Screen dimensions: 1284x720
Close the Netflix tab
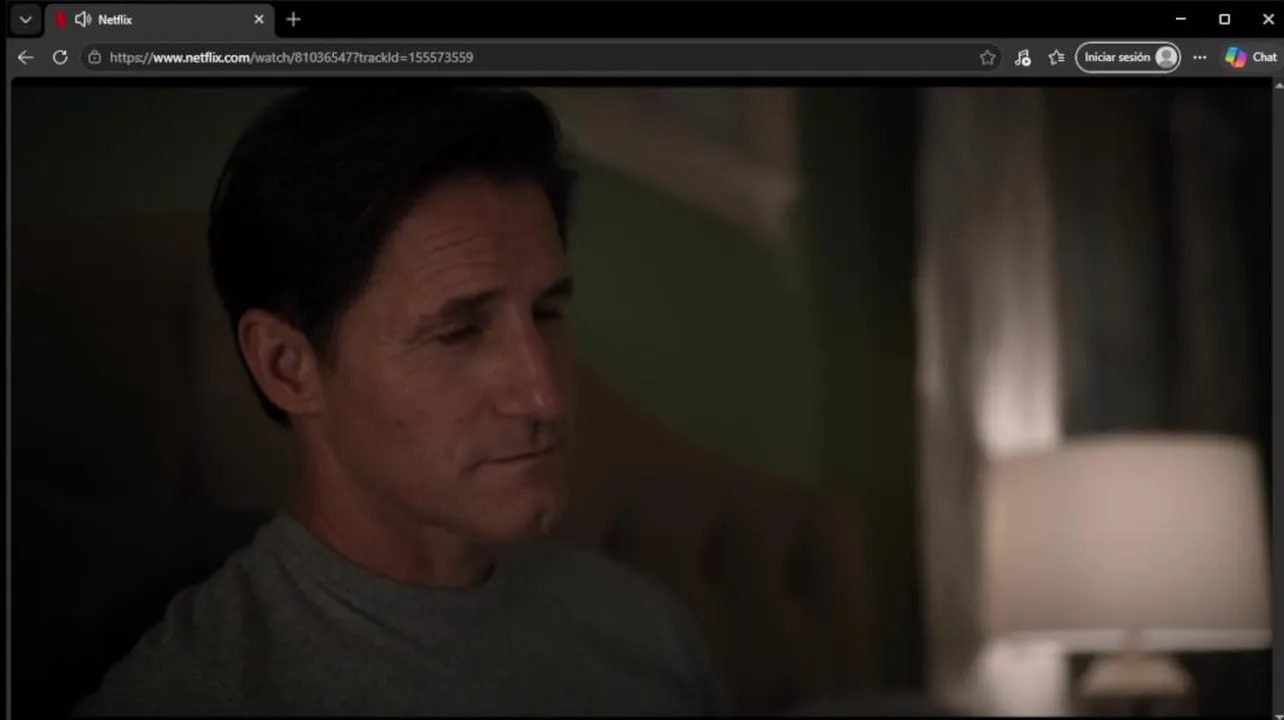[259, 19]
